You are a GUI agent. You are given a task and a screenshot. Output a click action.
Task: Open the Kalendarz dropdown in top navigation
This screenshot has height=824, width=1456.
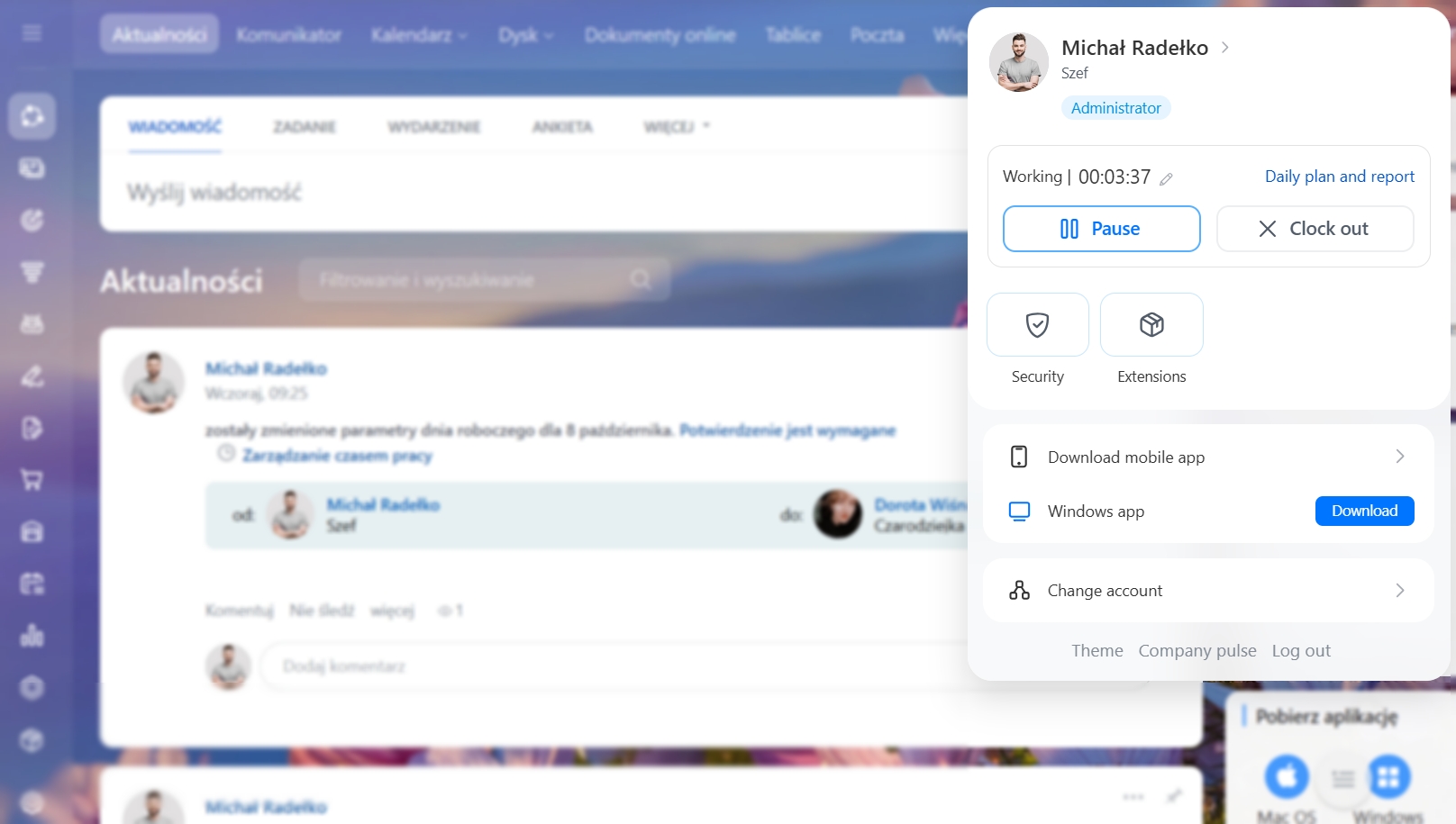pos(419,35)
